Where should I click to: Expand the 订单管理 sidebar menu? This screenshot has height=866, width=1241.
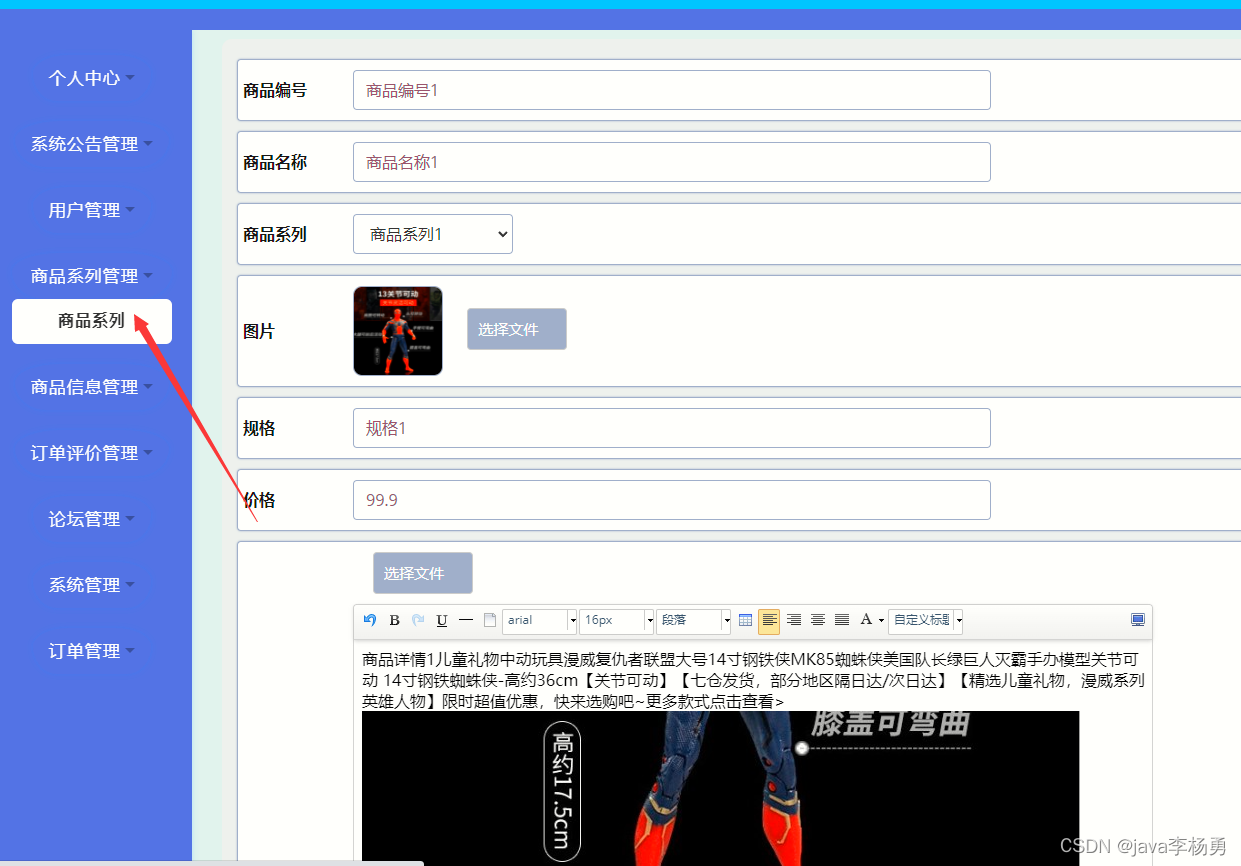(x=91, y=650)
